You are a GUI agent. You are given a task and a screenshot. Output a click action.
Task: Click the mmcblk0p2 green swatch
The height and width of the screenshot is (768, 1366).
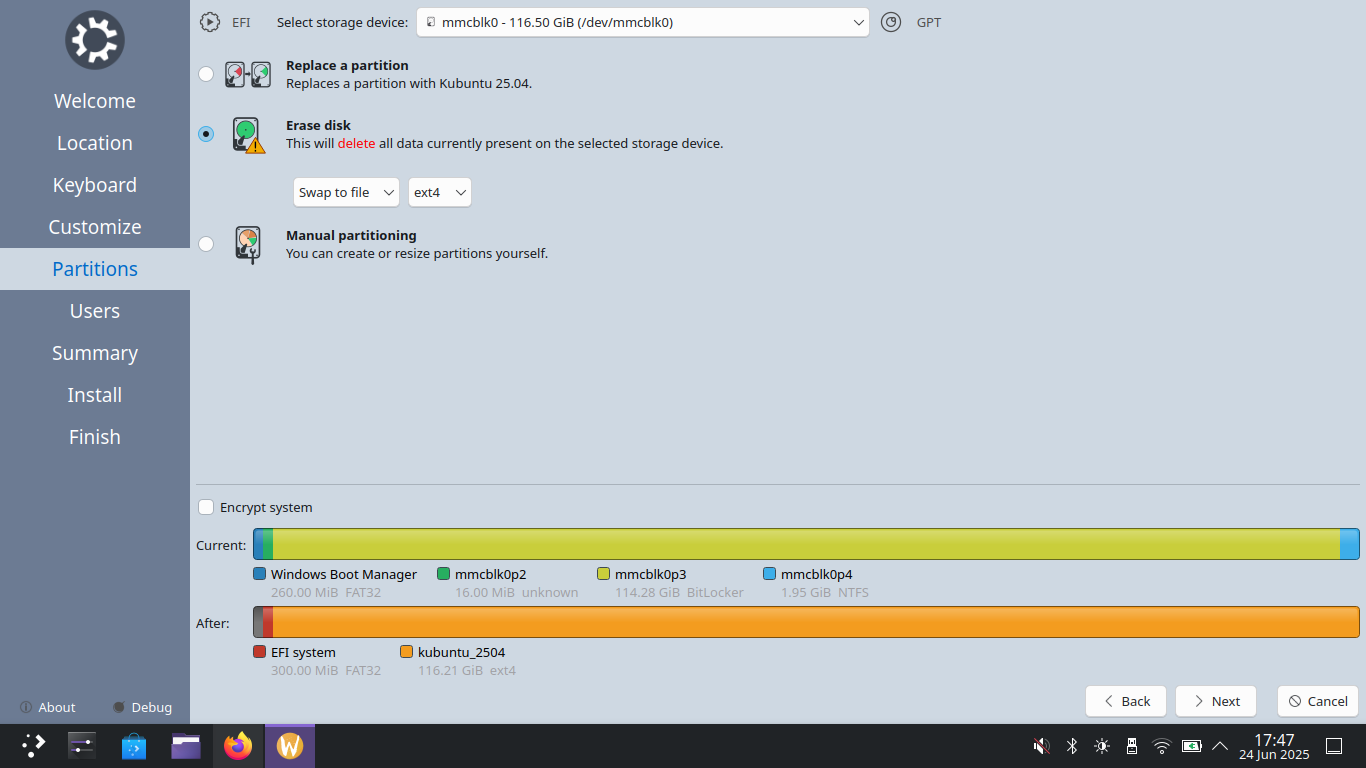[443, 574]
